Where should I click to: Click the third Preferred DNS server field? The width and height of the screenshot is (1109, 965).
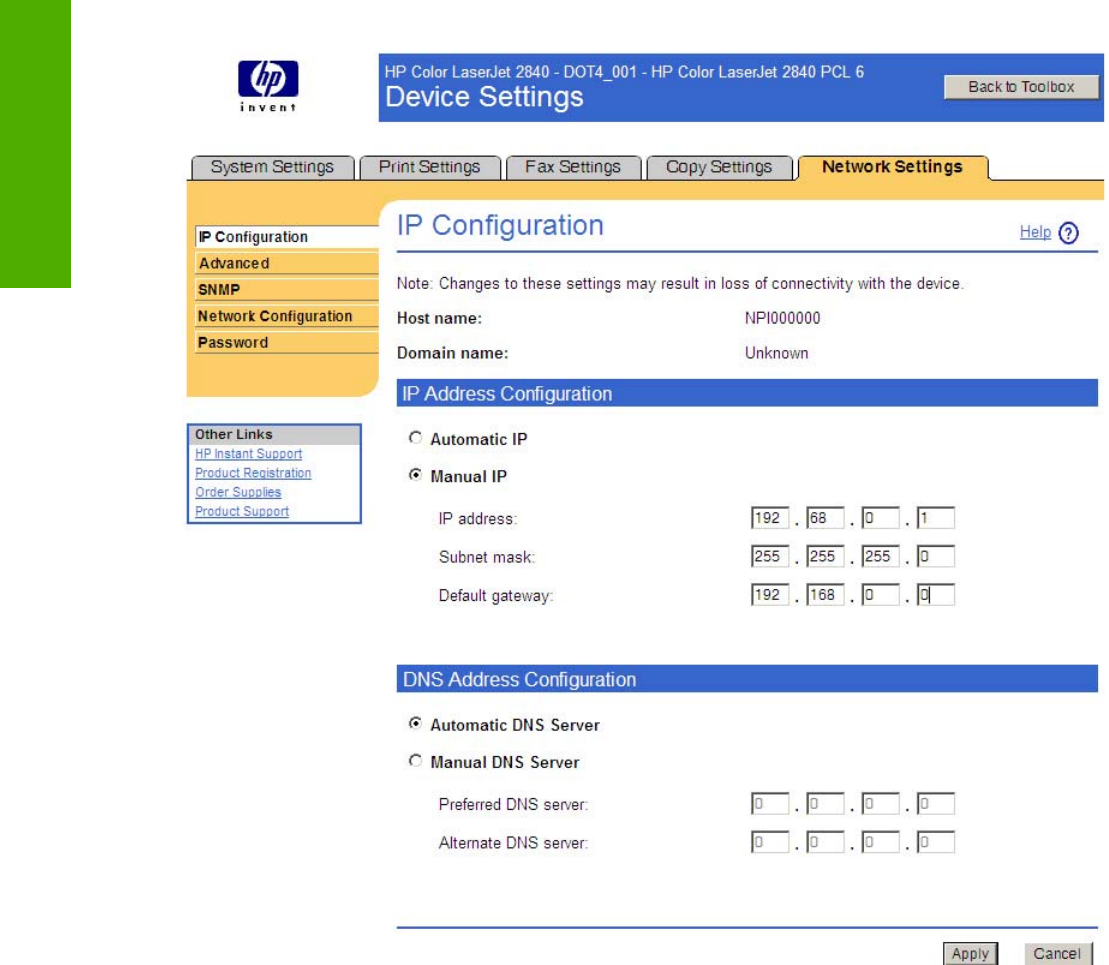pyautogui.click(x=880, y=804)
